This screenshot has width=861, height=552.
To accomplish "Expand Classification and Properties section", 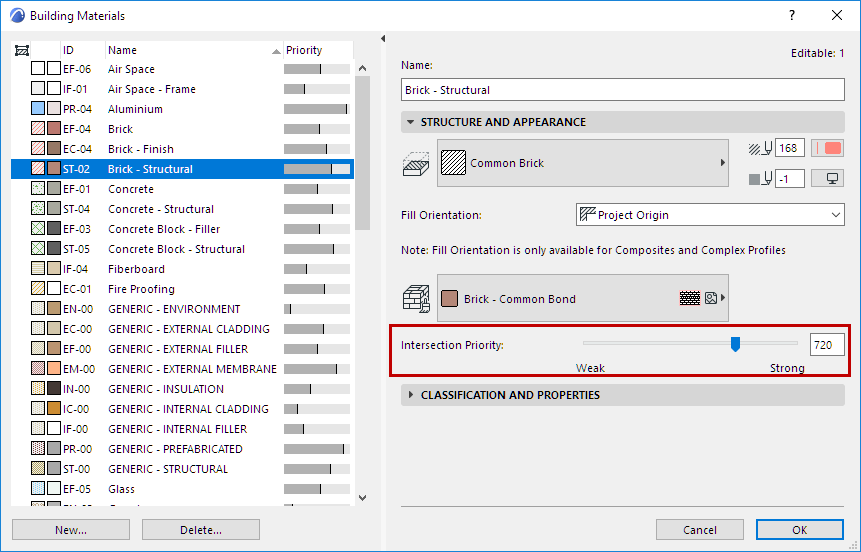I will click(x=410, y=395).
